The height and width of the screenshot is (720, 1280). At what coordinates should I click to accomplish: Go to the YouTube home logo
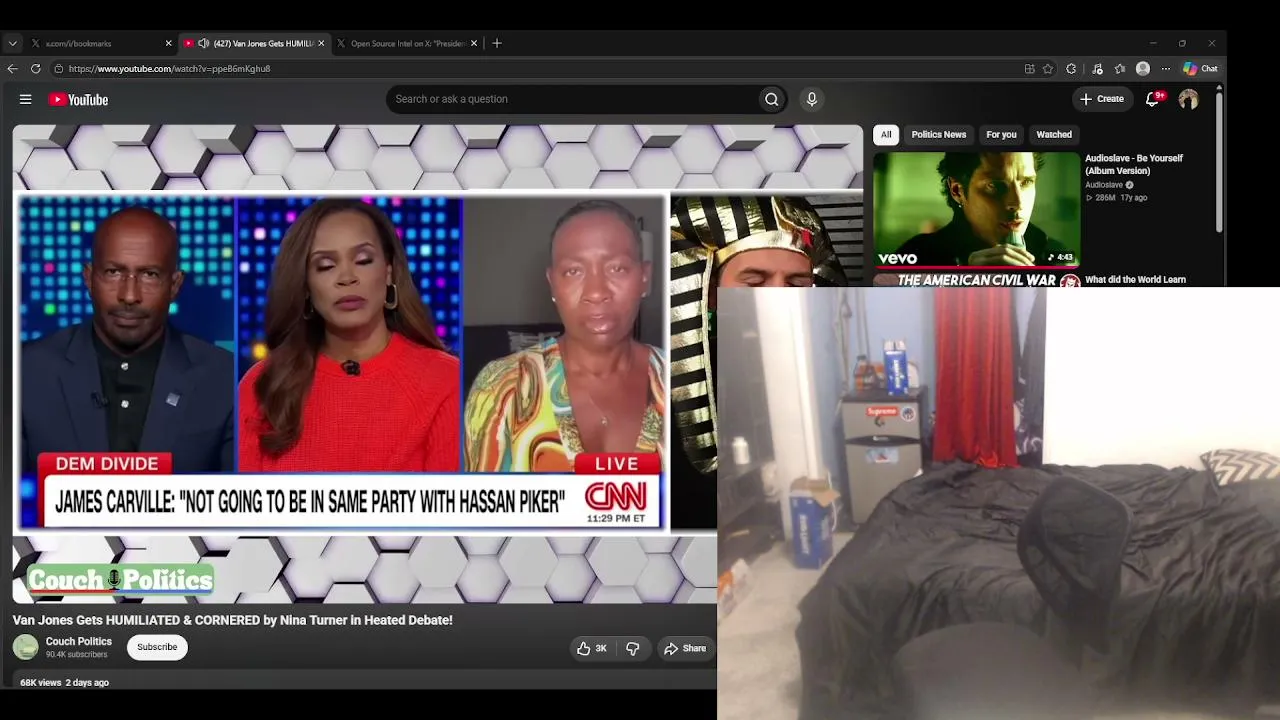point(79,99)
